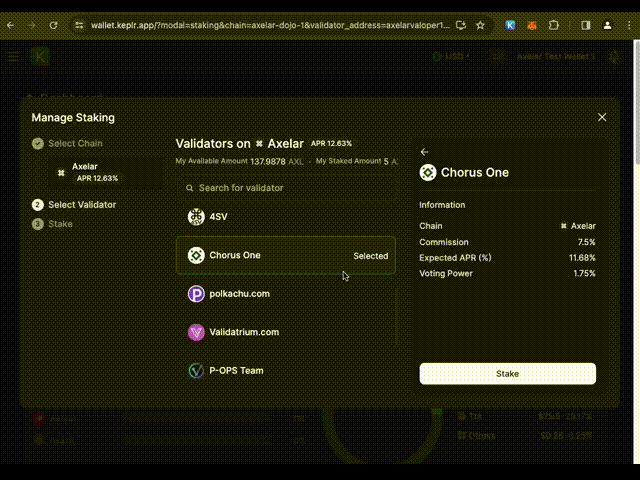Click the URL address bar text

(x=270, y=25)
